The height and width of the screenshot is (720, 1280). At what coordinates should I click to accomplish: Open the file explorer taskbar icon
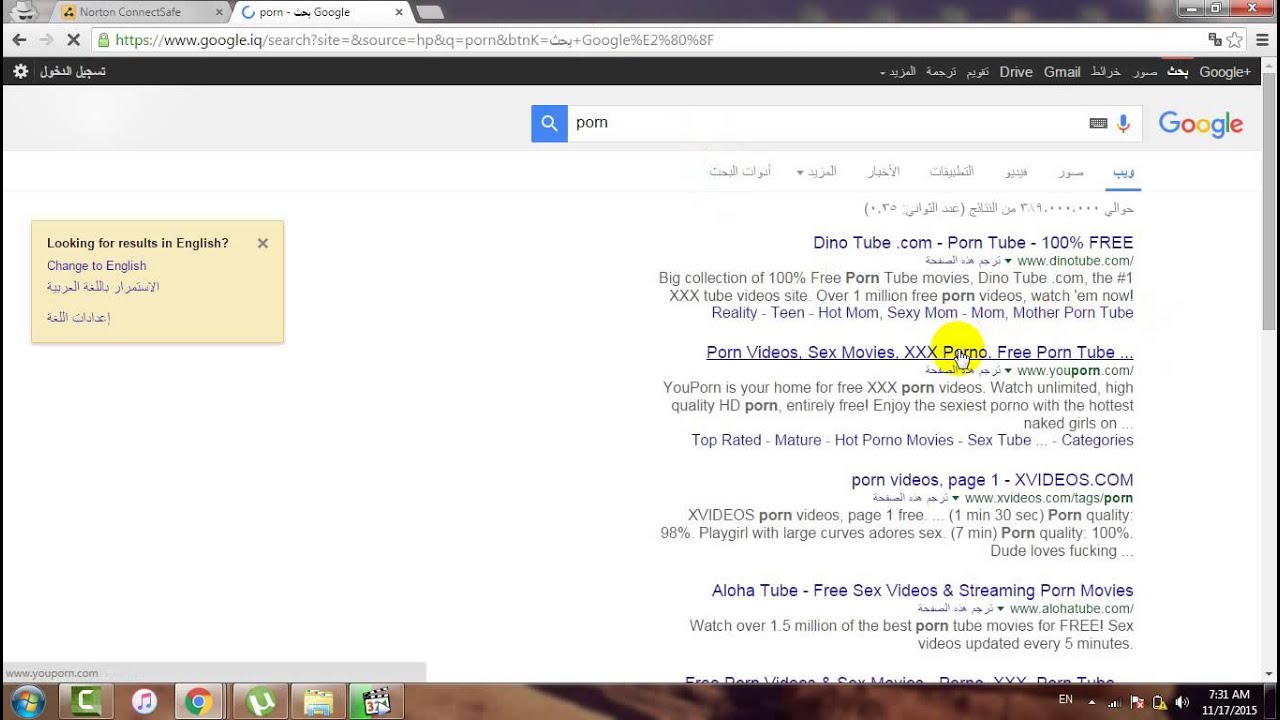(x=318, y=701)
